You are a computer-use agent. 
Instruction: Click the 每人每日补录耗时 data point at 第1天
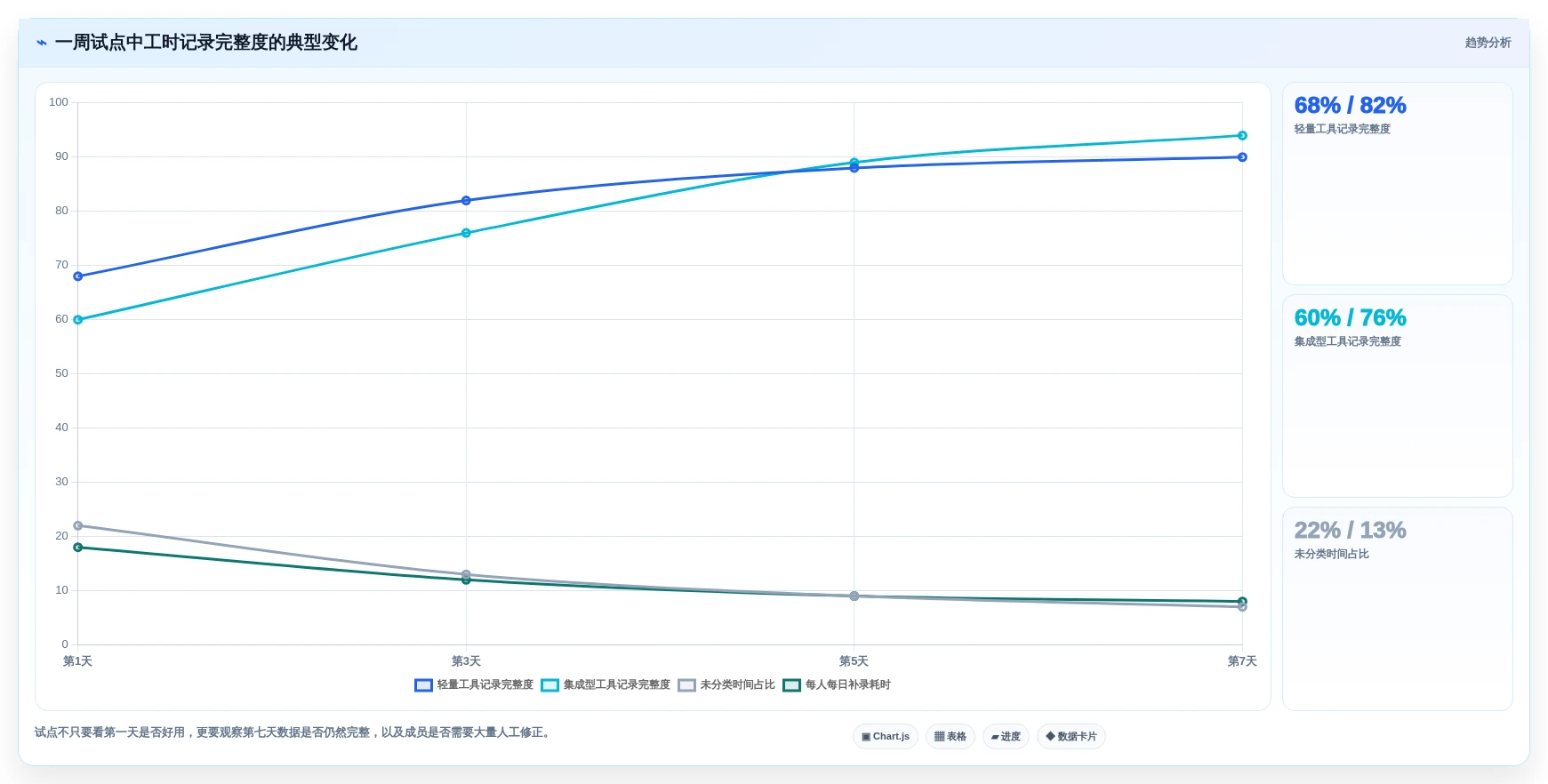pos(78,548)
